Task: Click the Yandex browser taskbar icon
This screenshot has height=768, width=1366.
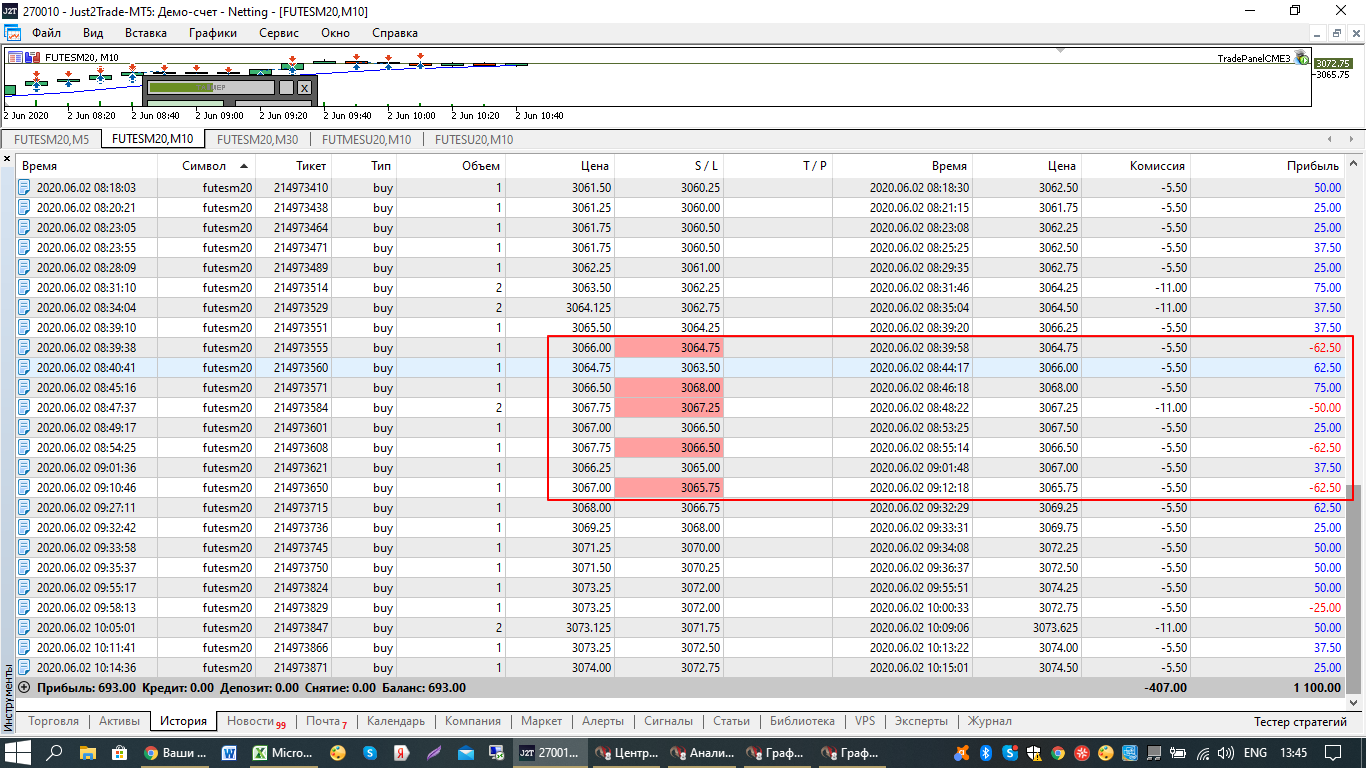Action: (x=399, y=753)
